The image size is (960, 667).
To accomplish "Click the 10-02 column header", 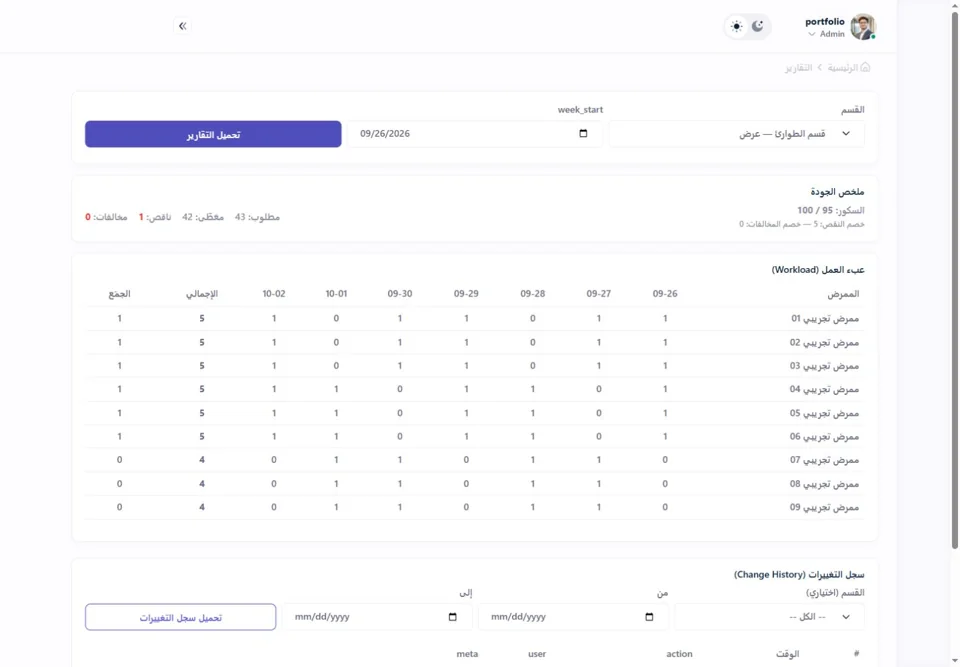I will click(274, 293).
